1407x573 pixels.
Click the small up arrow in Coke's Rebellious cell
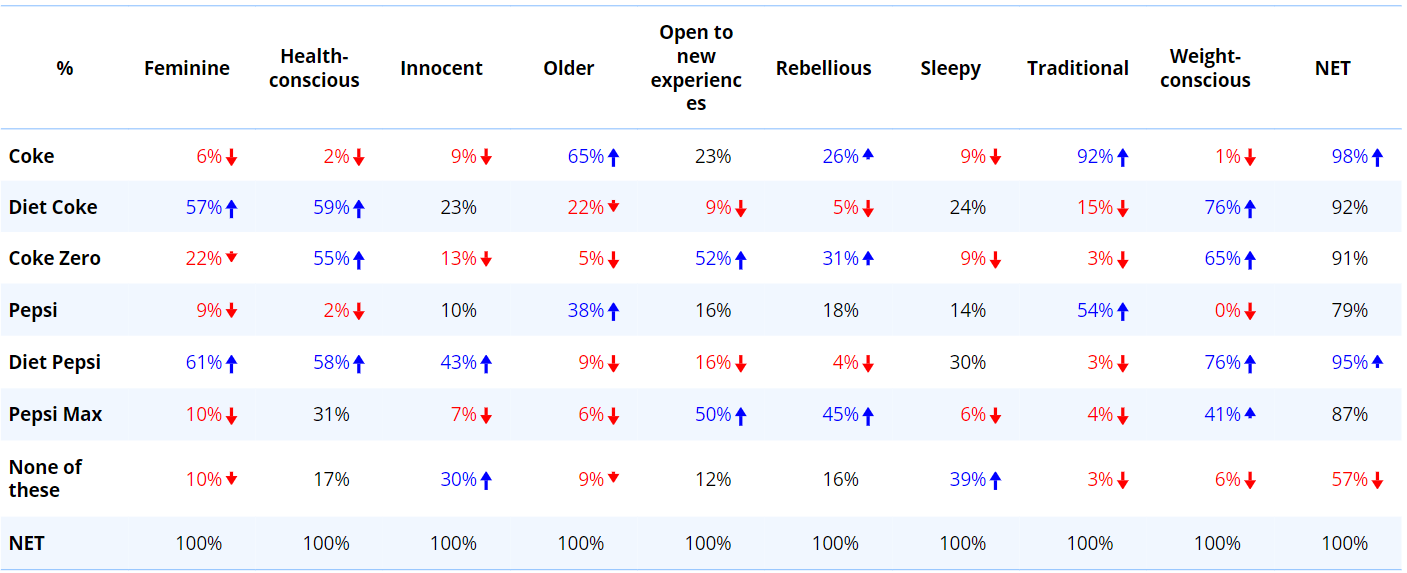click(x=868, y=154)
